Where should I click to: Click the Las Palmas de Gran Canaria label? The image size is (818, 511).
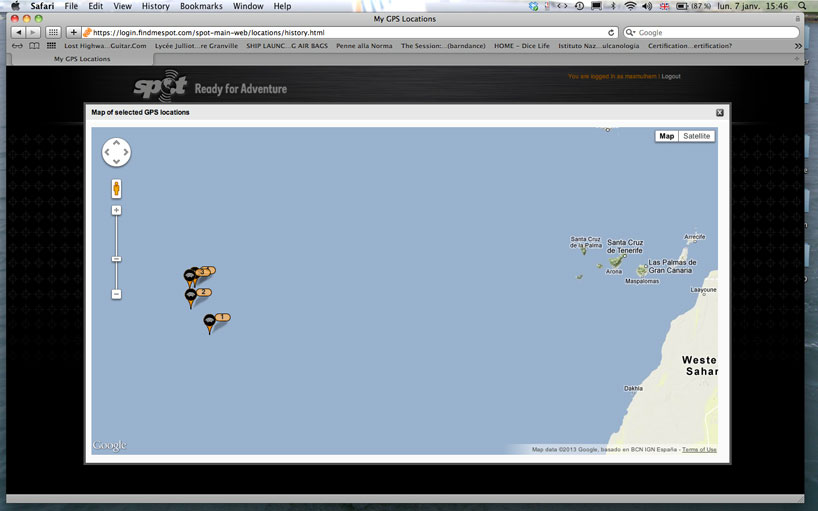pos(671,266)
